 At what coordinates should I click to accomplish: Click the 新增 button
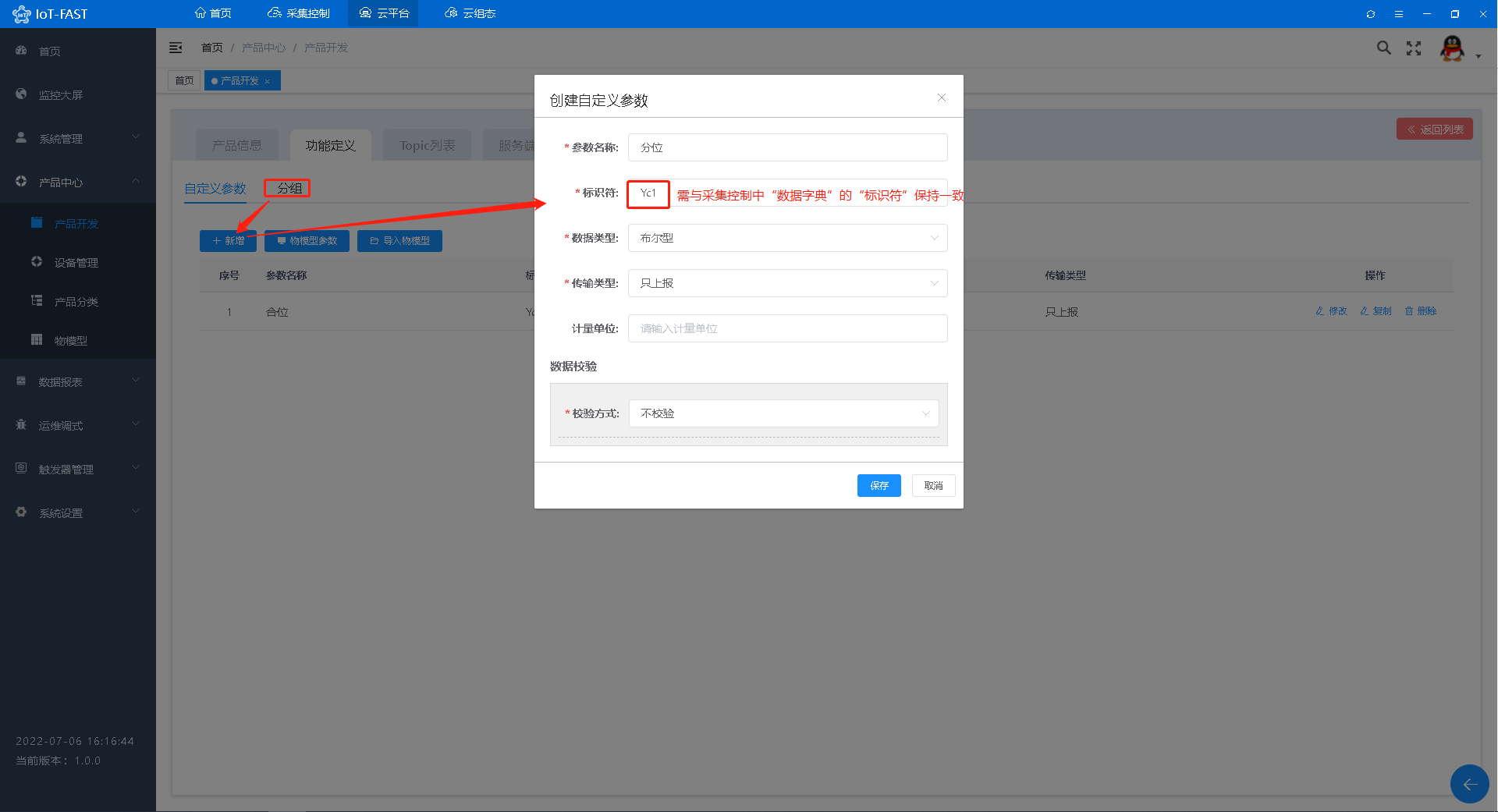click(x=228, y=241)
